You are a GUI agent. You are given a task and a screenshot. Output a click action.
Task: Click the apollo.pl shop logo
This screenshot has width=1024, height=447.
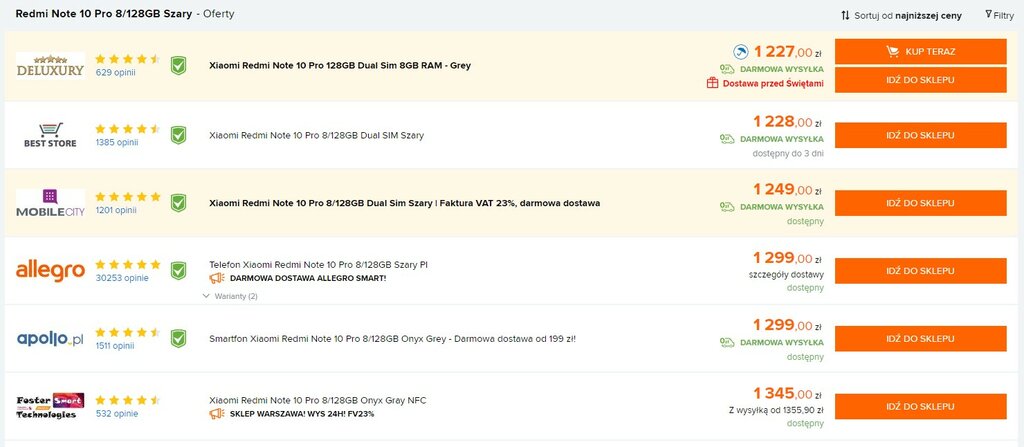pyautogui.click(x=50, y=339)
